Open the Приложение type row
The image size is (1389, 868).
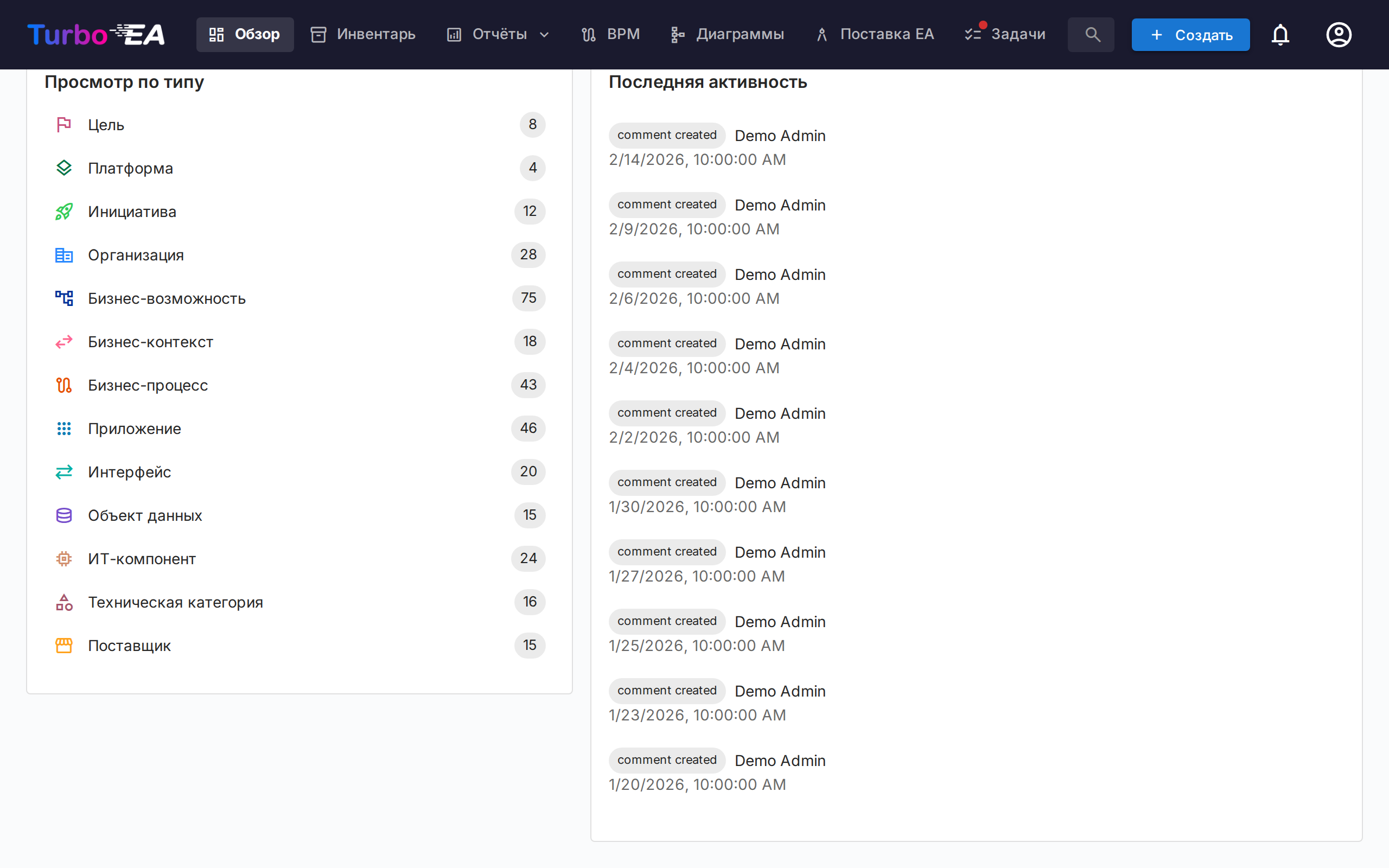pos(133,429)
